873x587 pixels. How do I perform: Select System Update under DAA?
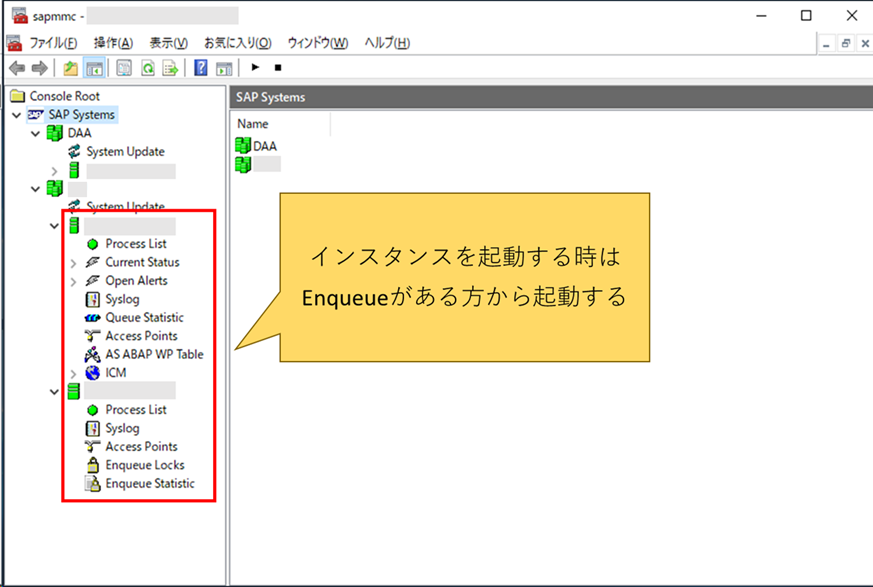[x=125, y=151]
